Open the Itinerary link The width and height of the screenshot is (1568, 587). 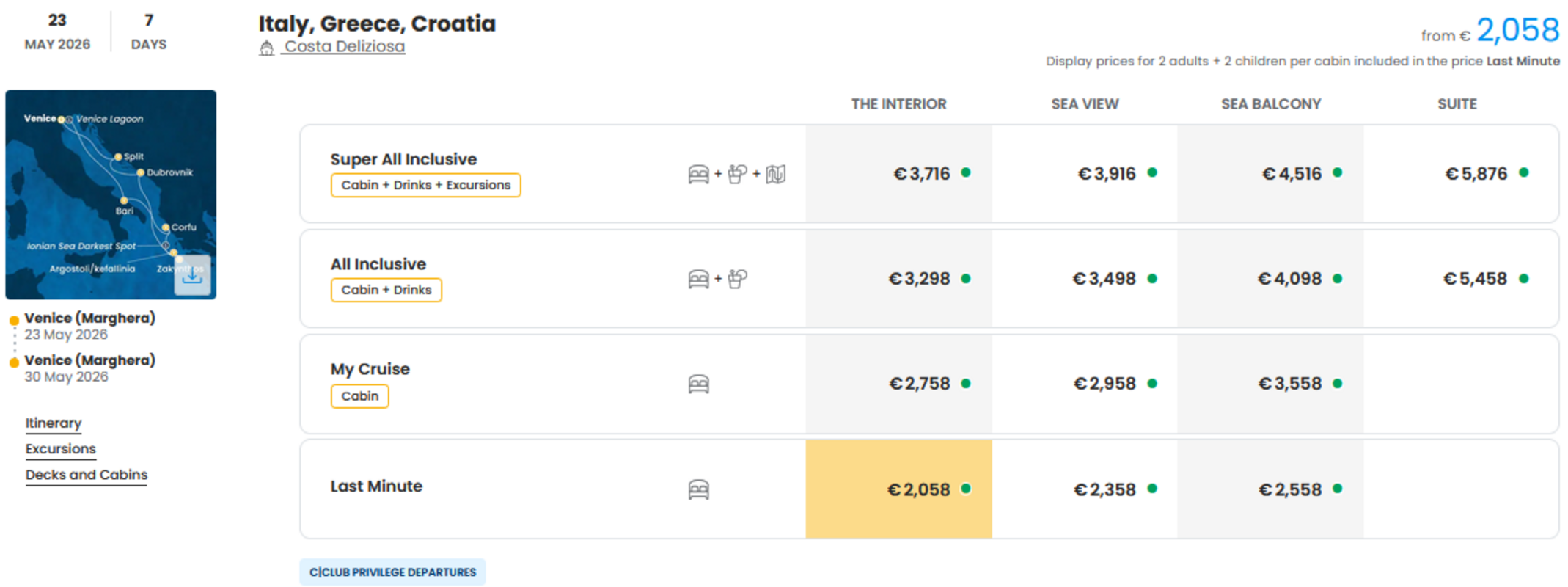pos(54,423)
